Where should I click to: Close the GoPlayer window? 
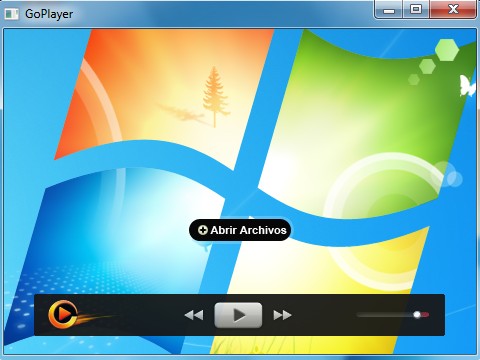point(453,9)
